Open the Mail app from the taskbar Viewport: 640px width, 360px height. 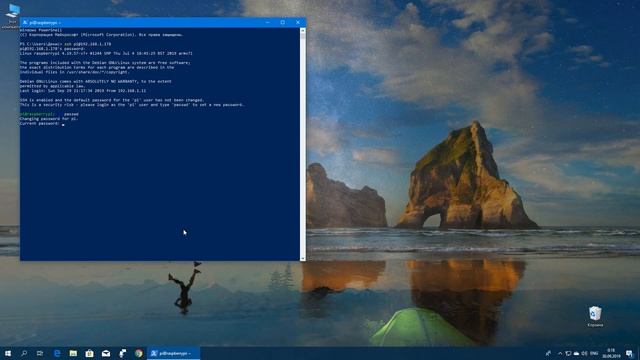click(106, 353)
